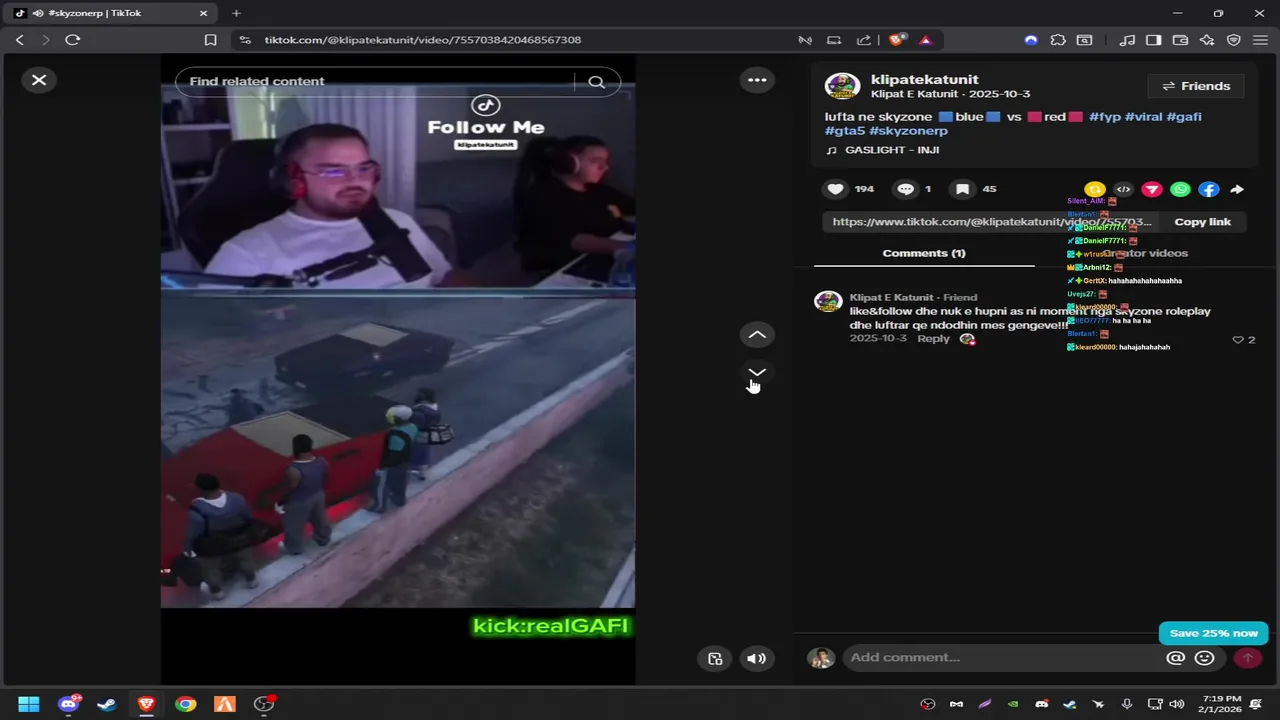Open the Windows Start menu
This screenshot has height=720, width=1280.
(28, 704)
